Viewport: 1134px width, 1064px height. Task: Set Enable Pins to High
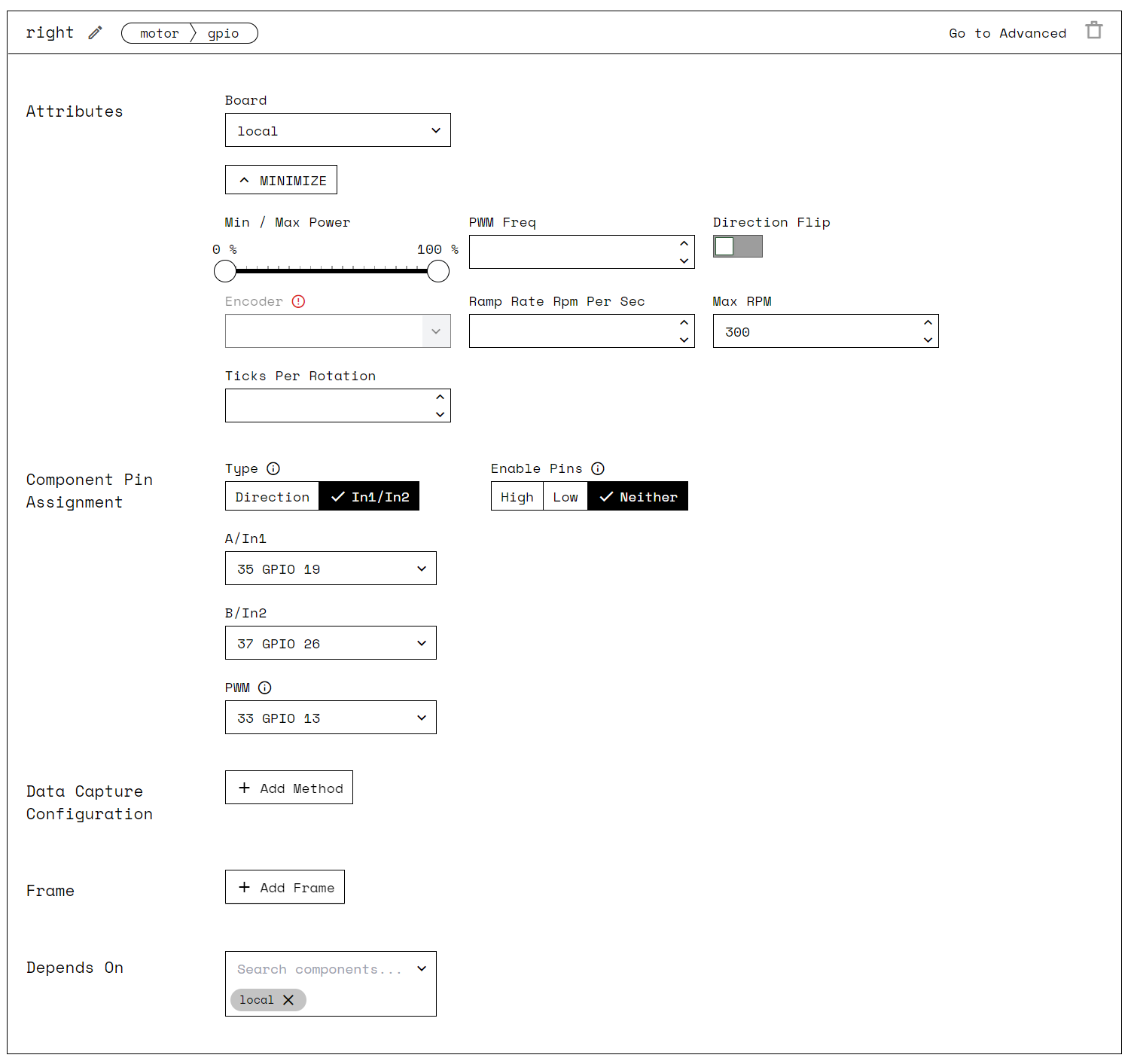click(x=517, y=495)
